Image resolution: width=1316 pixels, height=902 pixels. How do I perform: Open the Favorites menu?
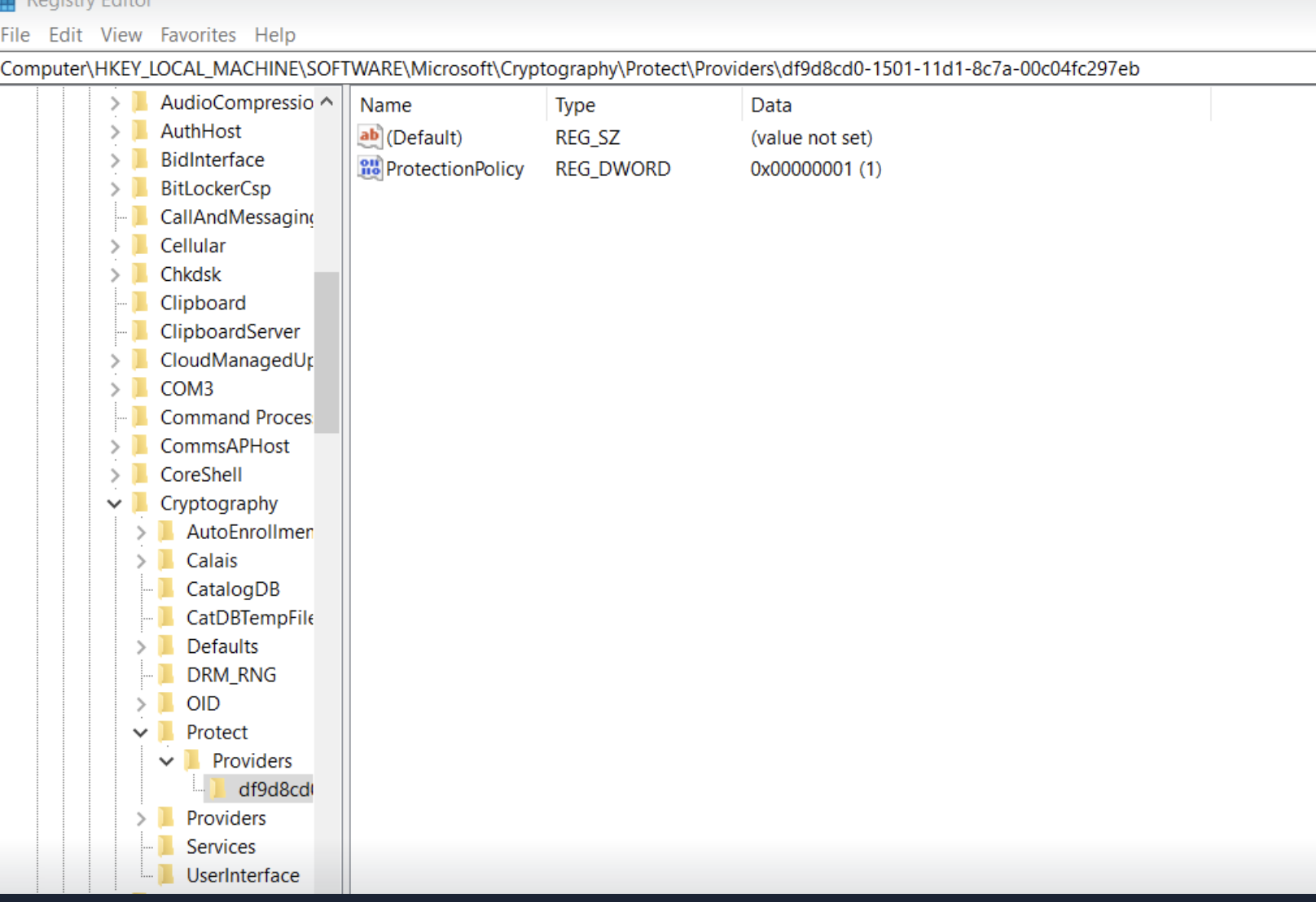pyautogui.click(x=198, y=35)
